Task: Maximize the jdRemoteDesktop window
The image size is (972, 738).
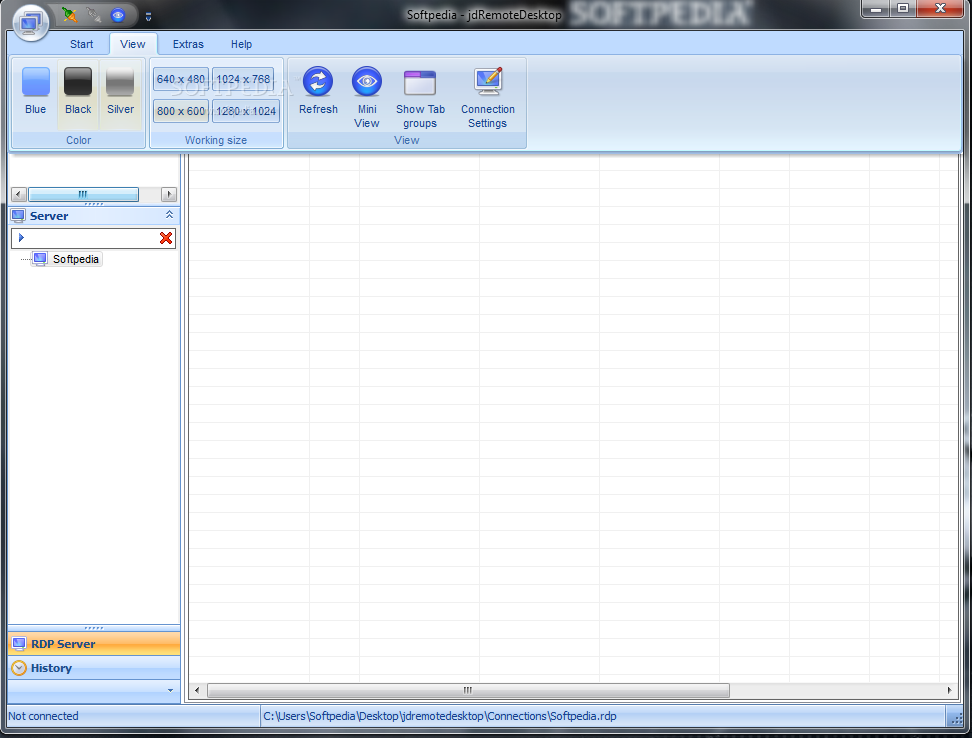Action: (x=903, y=9)
